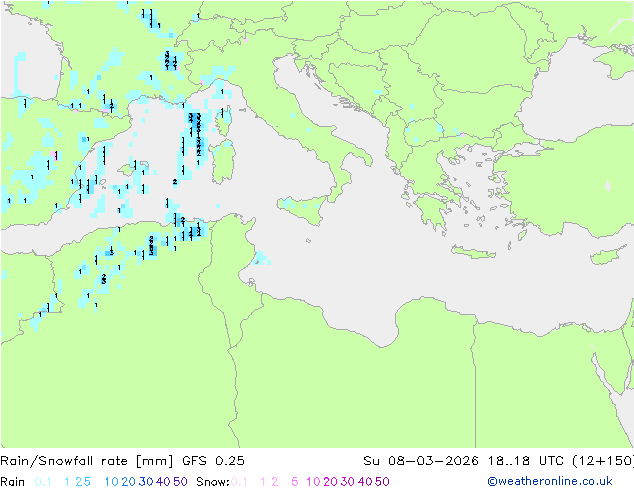Click the 'Snow:' legend label

point(213,482)
